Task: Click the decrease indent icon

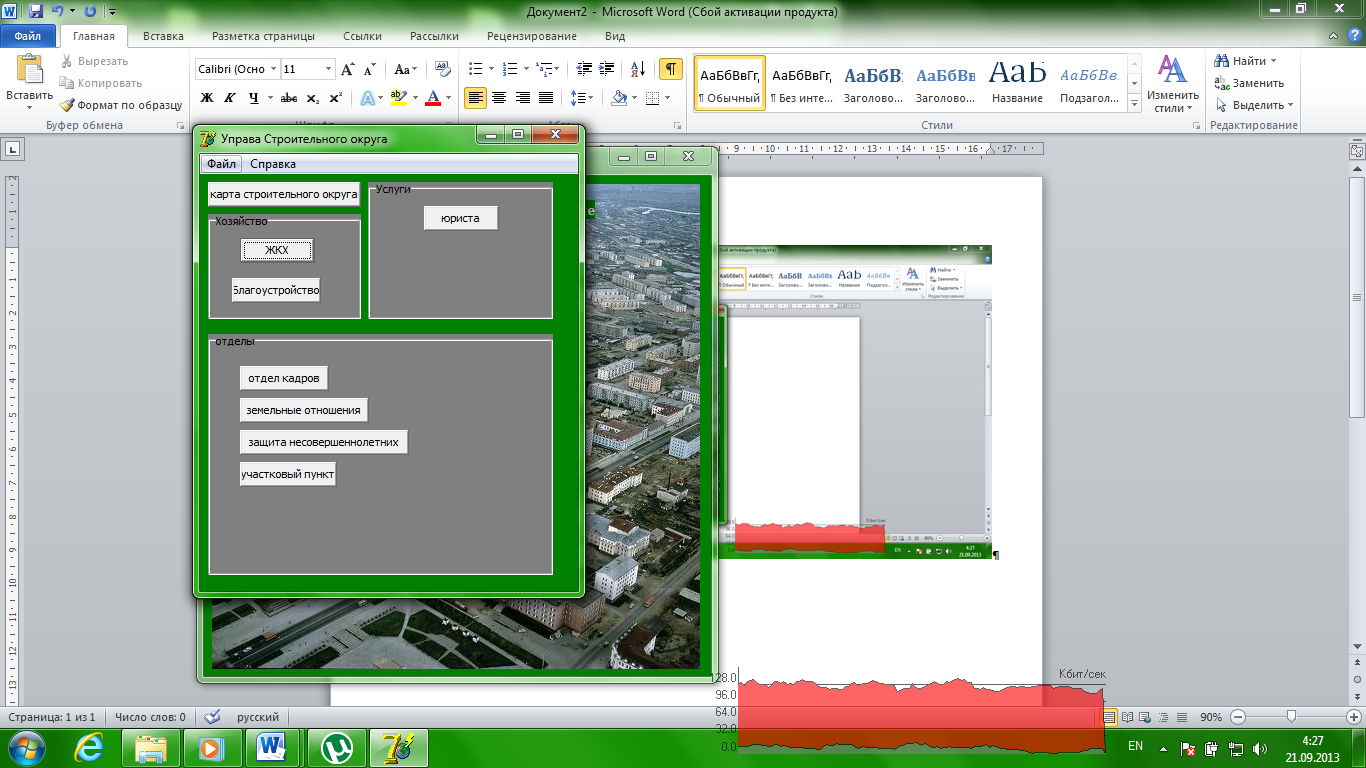Action: (584, 69)
